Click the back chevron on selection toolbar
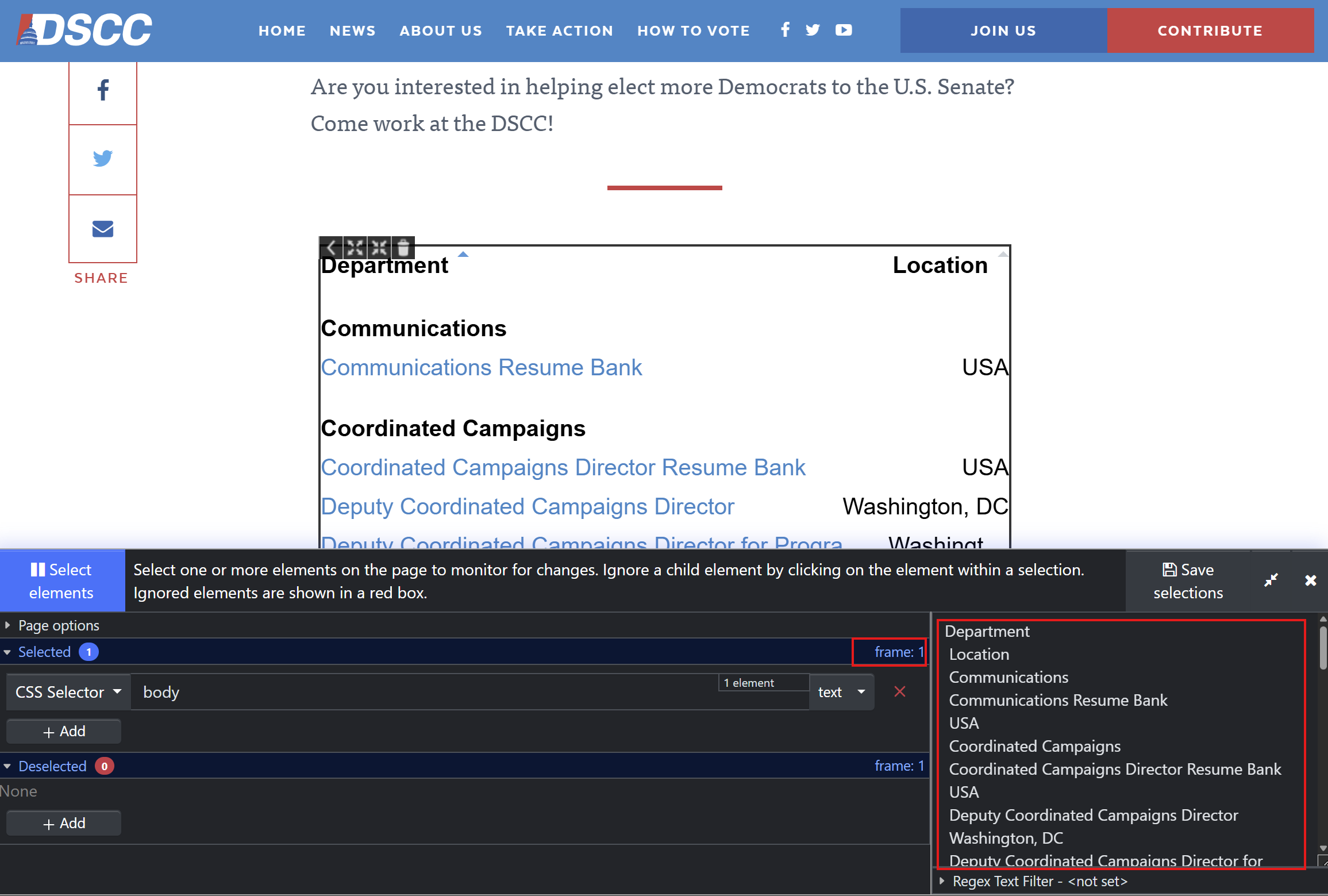Viewport: 1328px width, 896px height. tap(331, 248)
